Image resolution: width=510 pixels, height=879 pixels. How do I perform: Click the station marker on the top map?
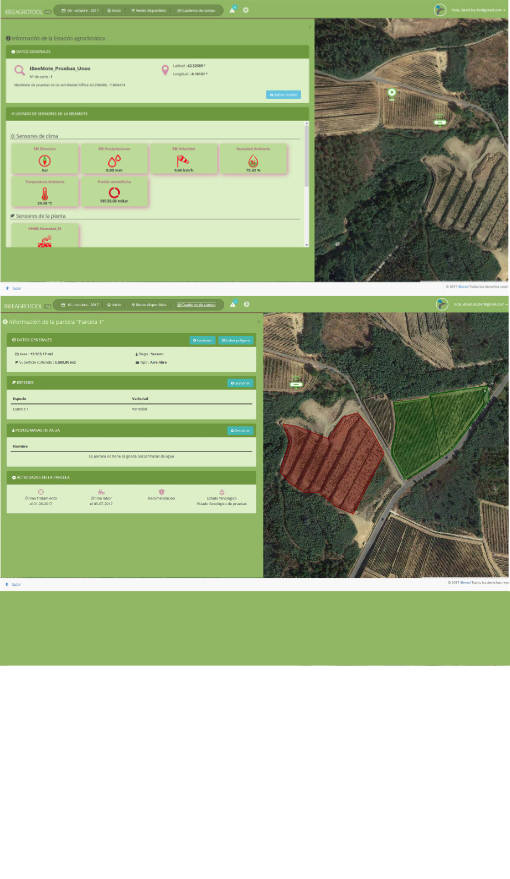point(392,92)
